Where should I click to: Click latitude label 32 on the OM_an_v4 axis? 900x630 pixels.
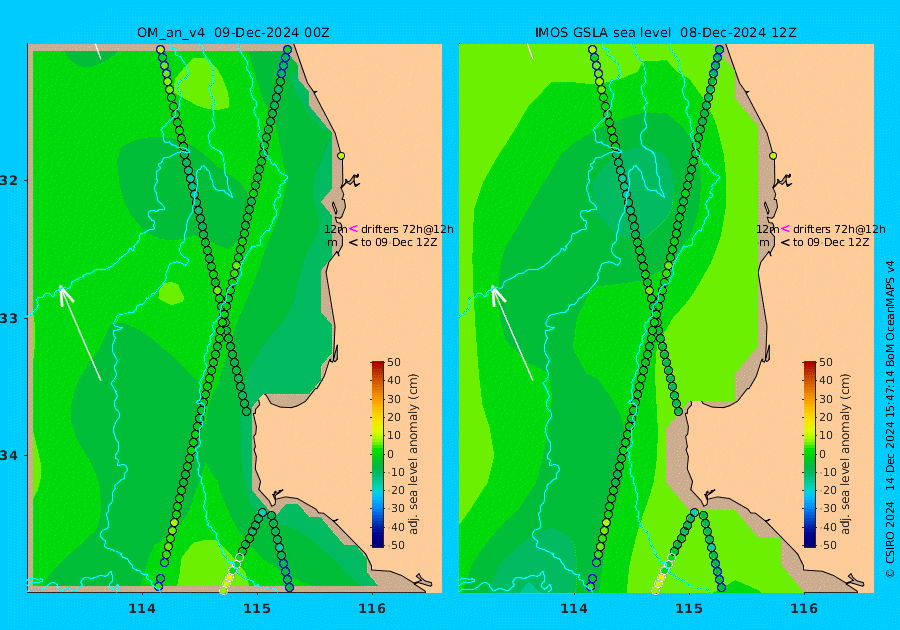[x=9, y=180]
